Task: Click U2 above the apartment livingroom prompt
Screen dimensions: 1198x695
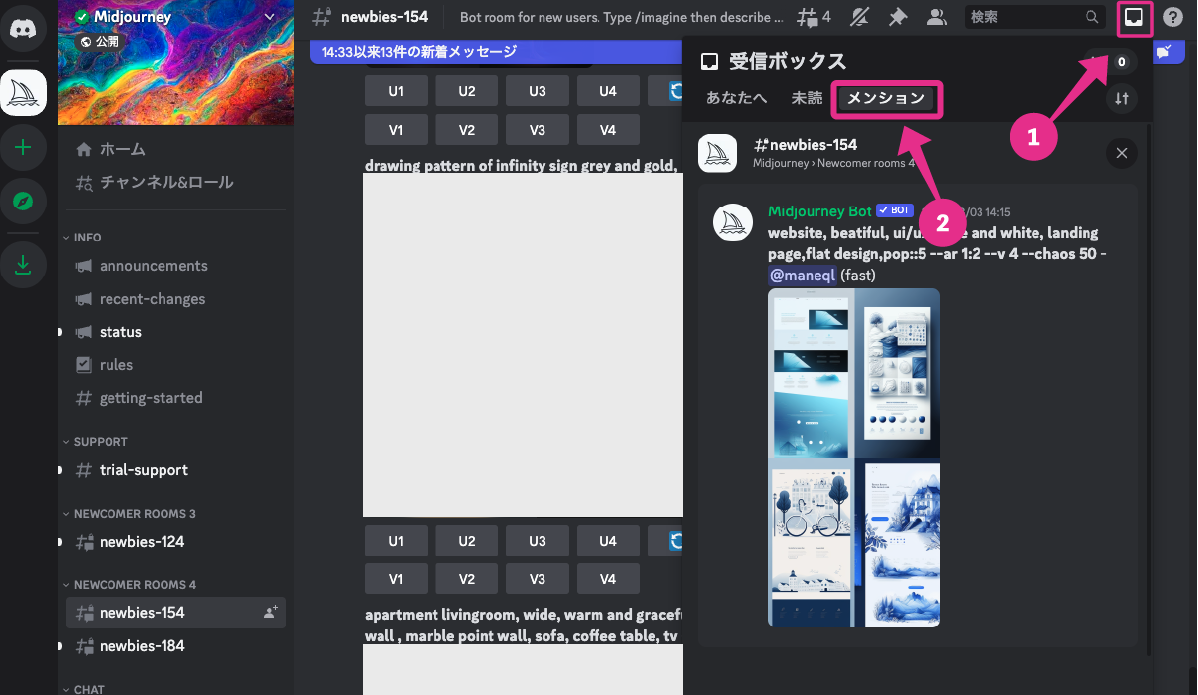Action: point(467,541)
